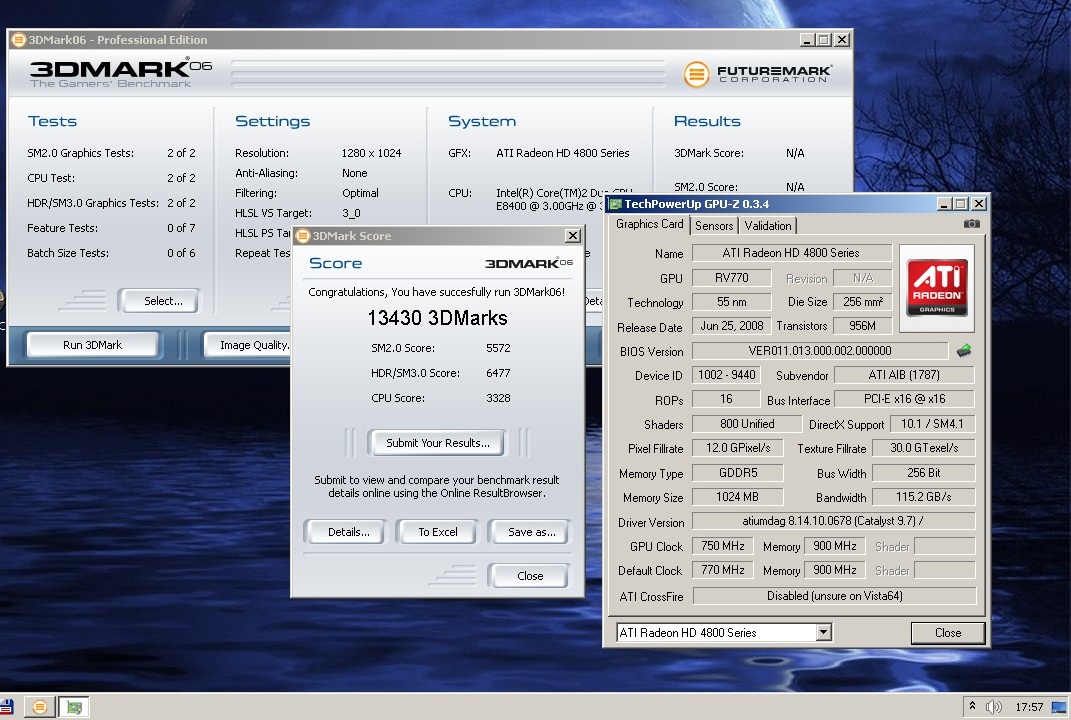Click the DirectX Support 10.1 / SM4.1 field

(932, 424)
